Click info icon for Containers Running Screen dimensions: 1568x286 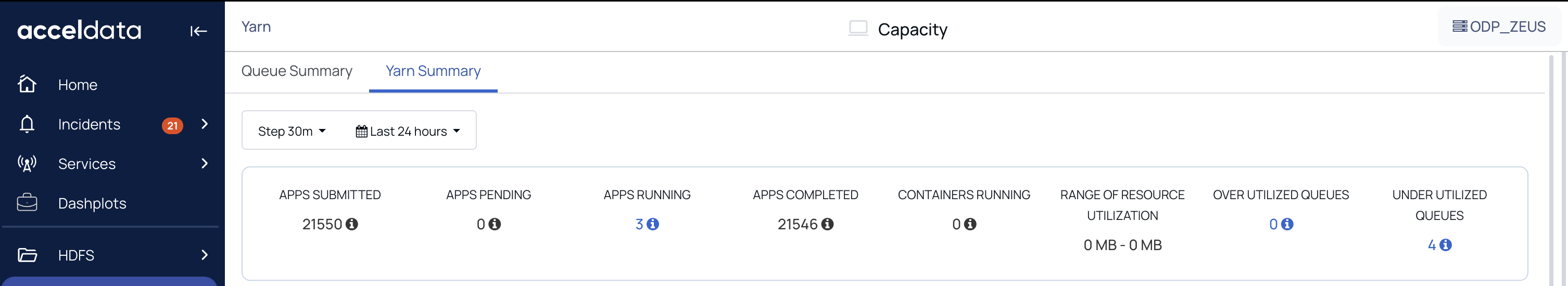pos(970,224)
